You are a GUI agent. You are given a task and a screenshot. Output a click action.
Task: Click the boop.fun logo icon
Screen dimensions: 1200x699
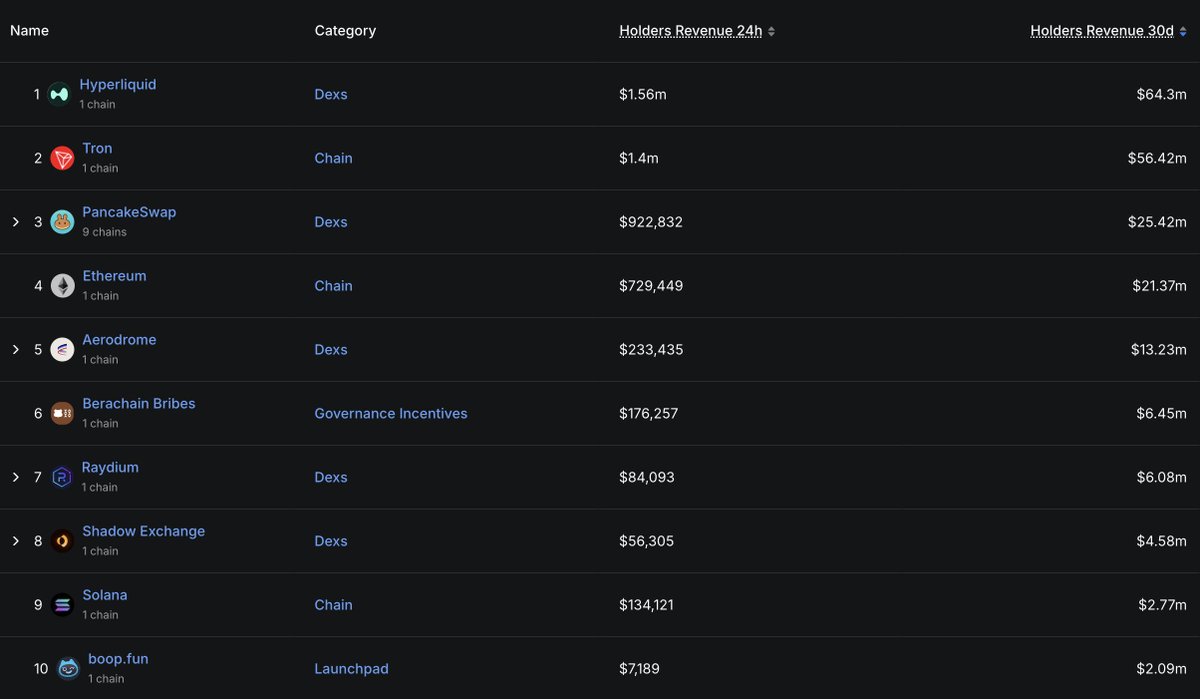68,669
